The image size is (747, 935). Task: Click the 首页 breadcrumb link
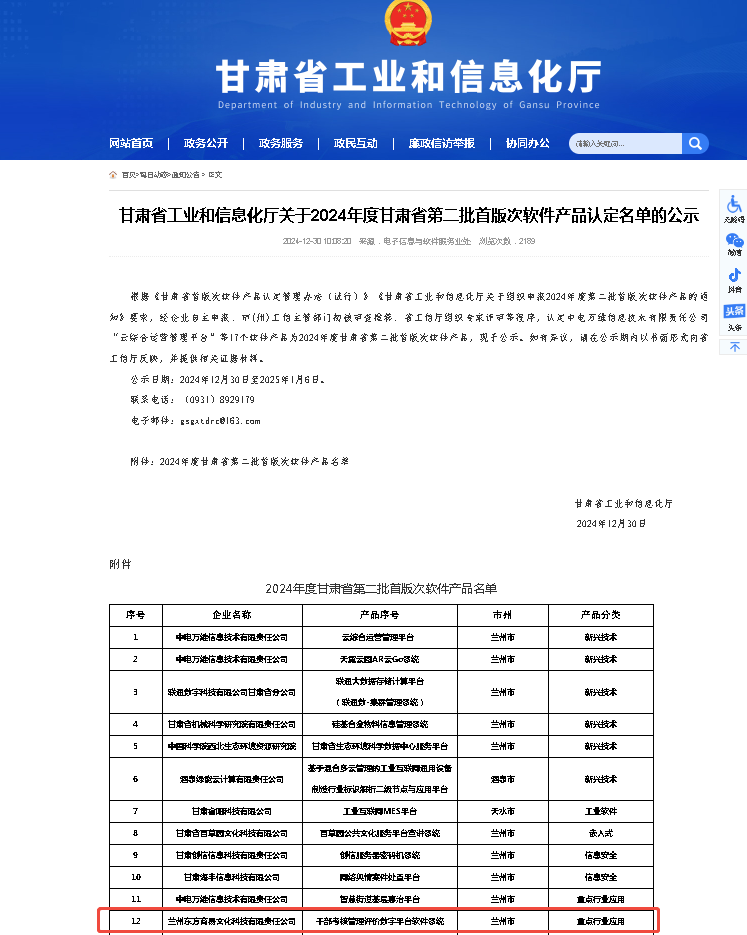129,175
